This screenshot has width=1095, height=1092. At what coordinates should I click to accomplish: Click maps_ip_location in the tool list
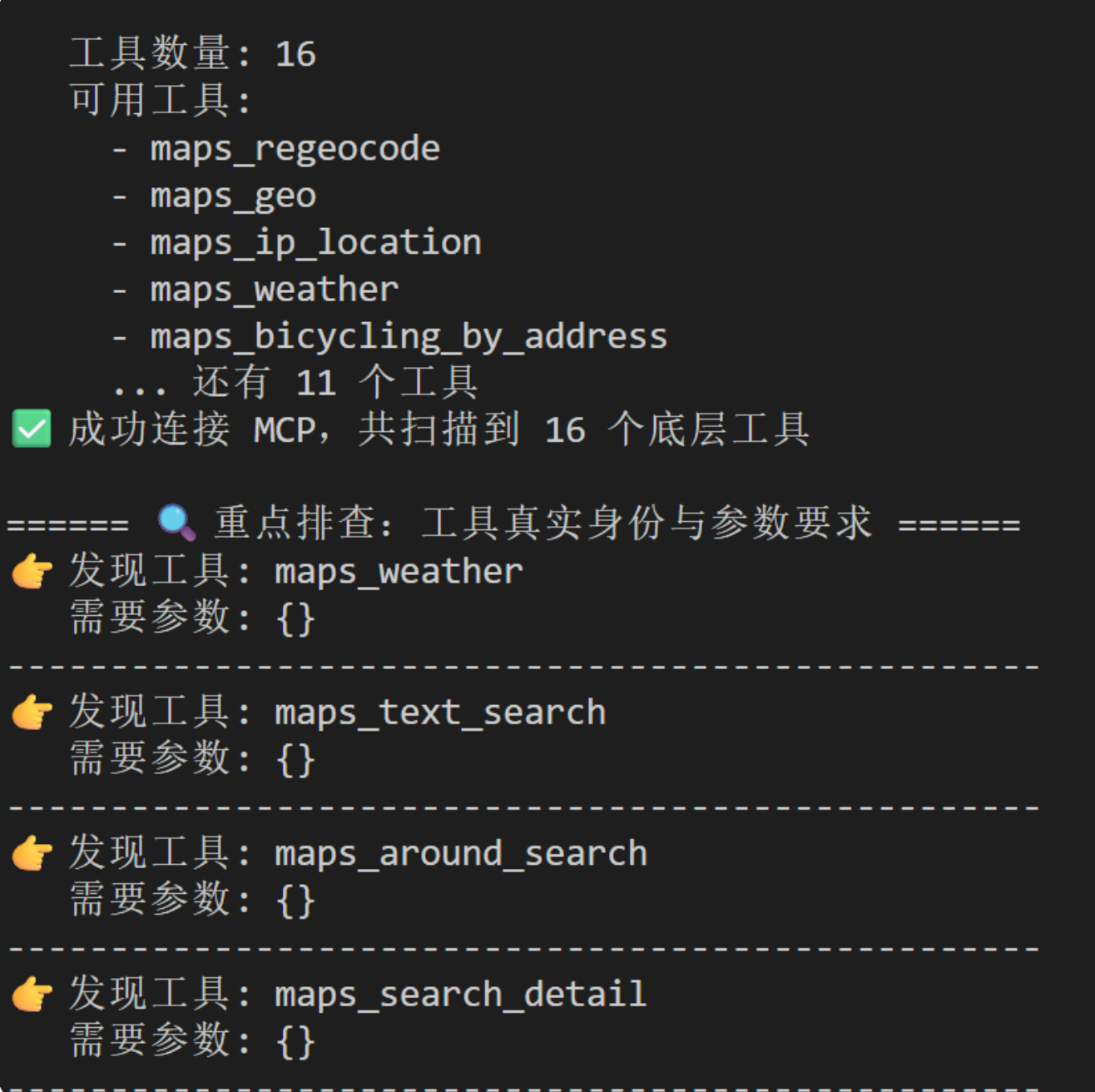[x=316, y=243]
